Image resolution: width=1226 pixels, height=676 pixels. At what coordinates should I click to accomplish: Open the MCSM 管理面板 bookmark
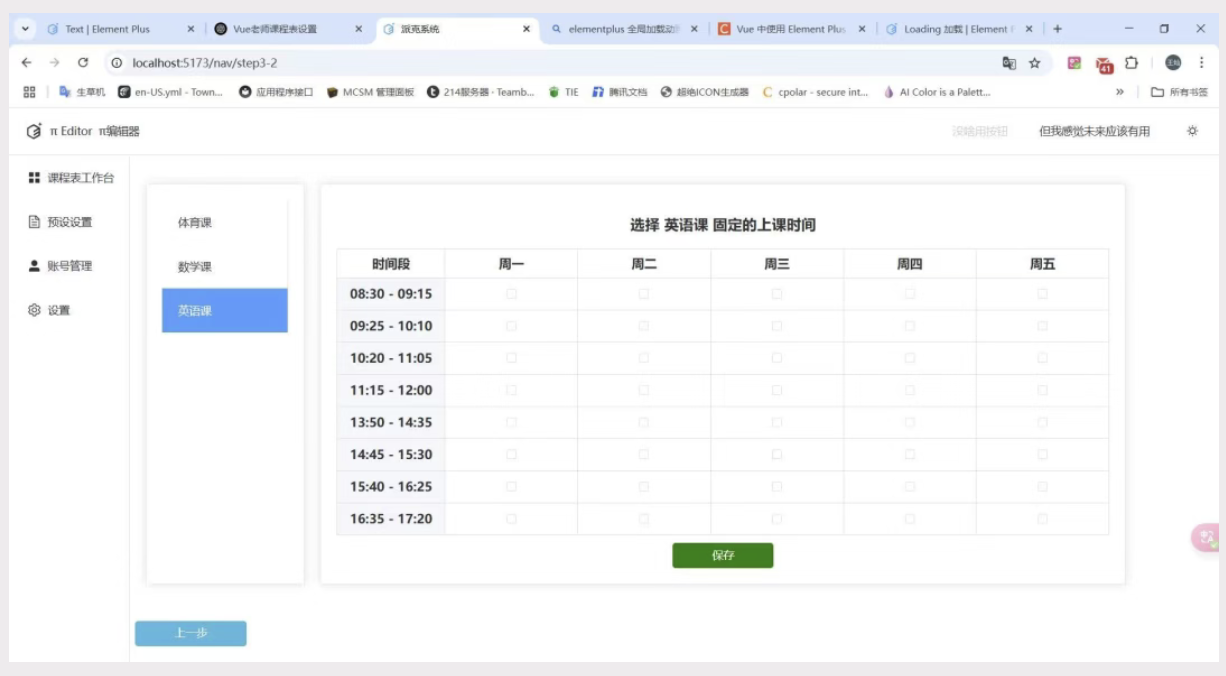click(x=370, y=92)
